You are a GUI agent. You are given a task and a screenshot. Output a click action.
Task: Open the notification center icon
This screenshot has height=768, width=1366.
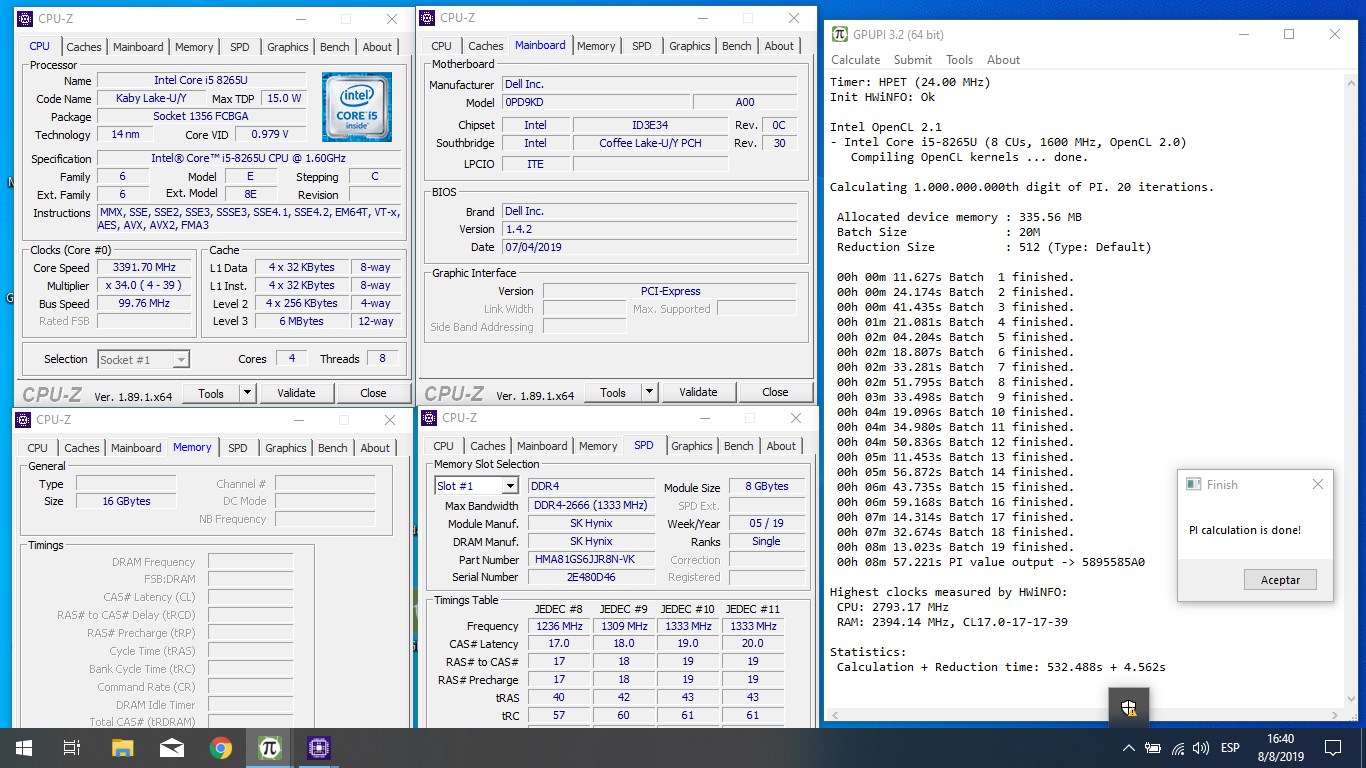1332,748
